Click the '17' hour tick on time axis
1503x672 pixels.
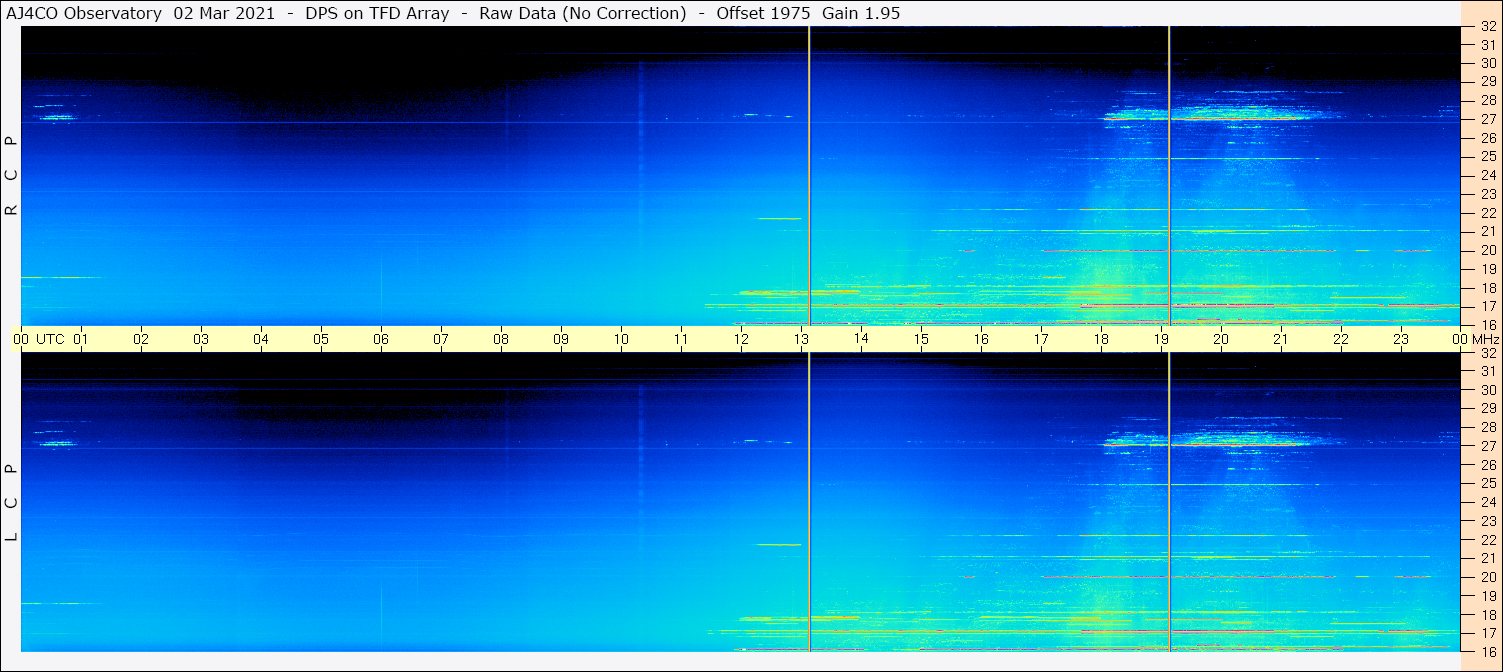[x=1041, y=339]
